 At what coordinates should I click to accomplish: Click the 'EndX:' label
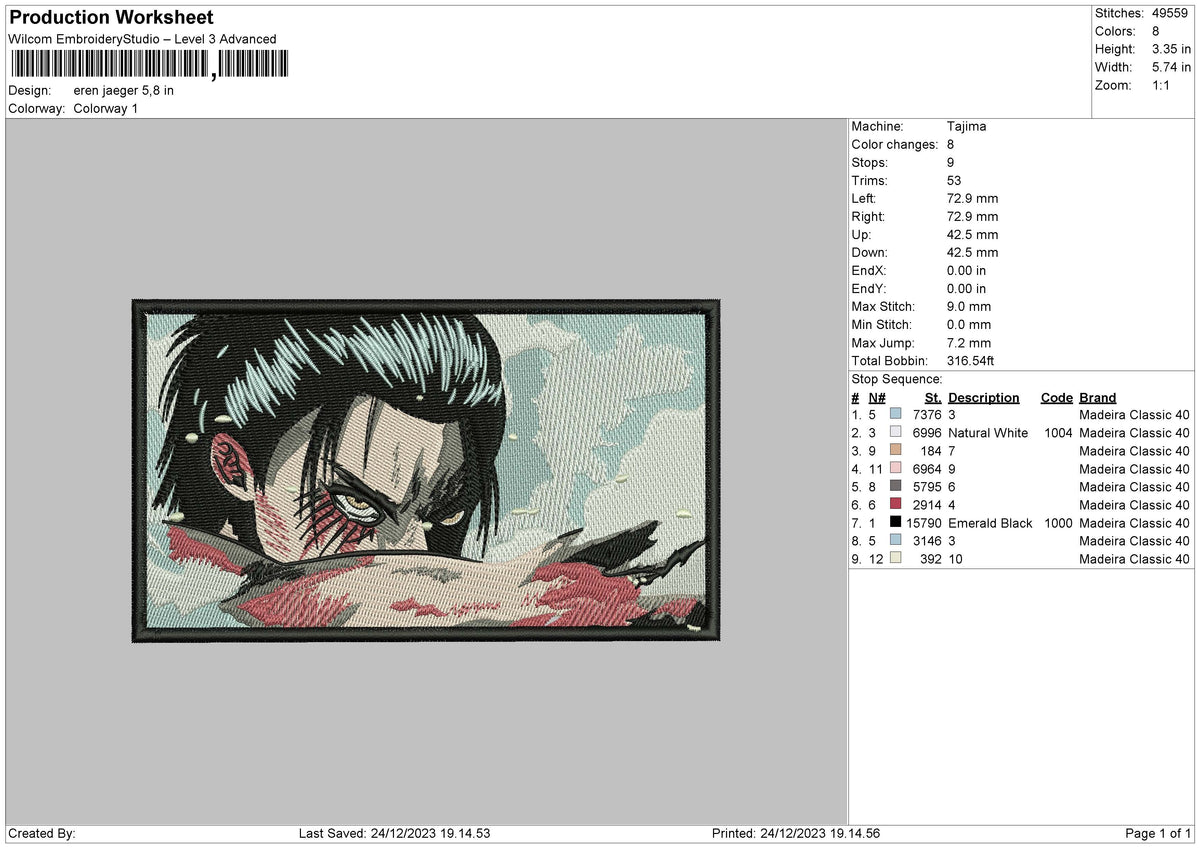coord(869,270)
